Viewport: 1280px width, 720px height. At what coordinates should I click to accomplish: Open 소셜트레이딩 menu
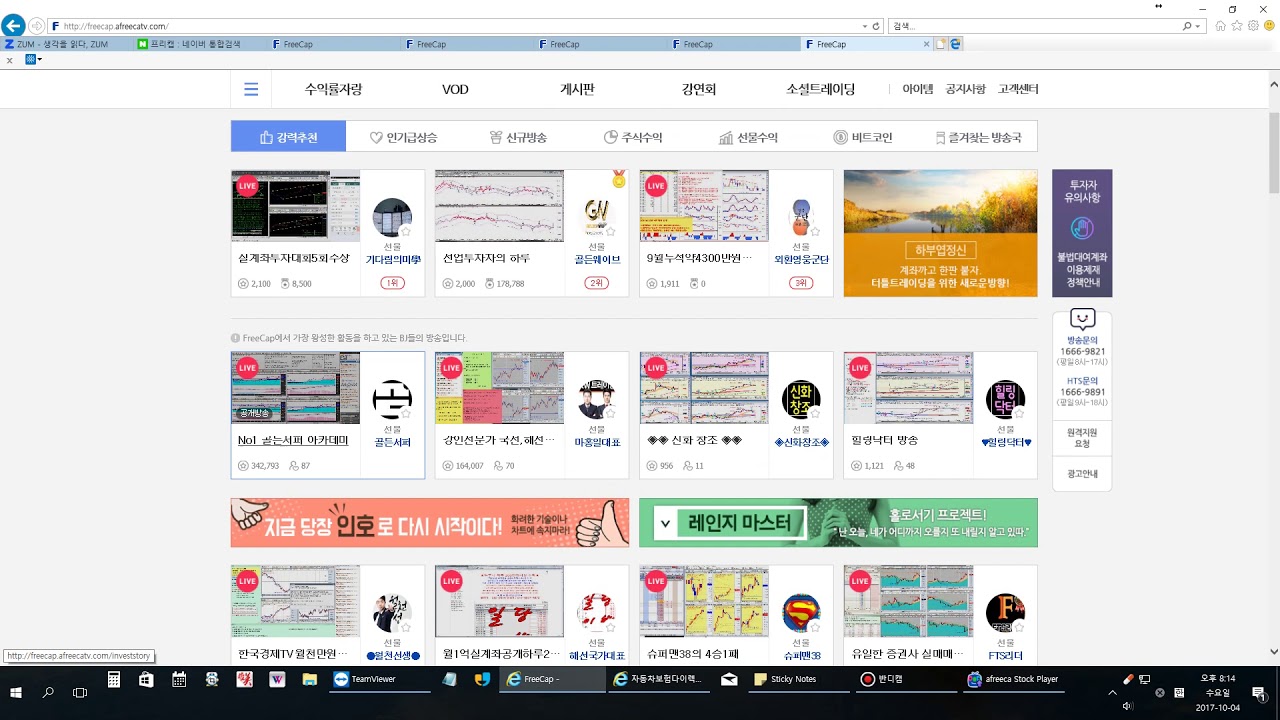coord(821,89)
